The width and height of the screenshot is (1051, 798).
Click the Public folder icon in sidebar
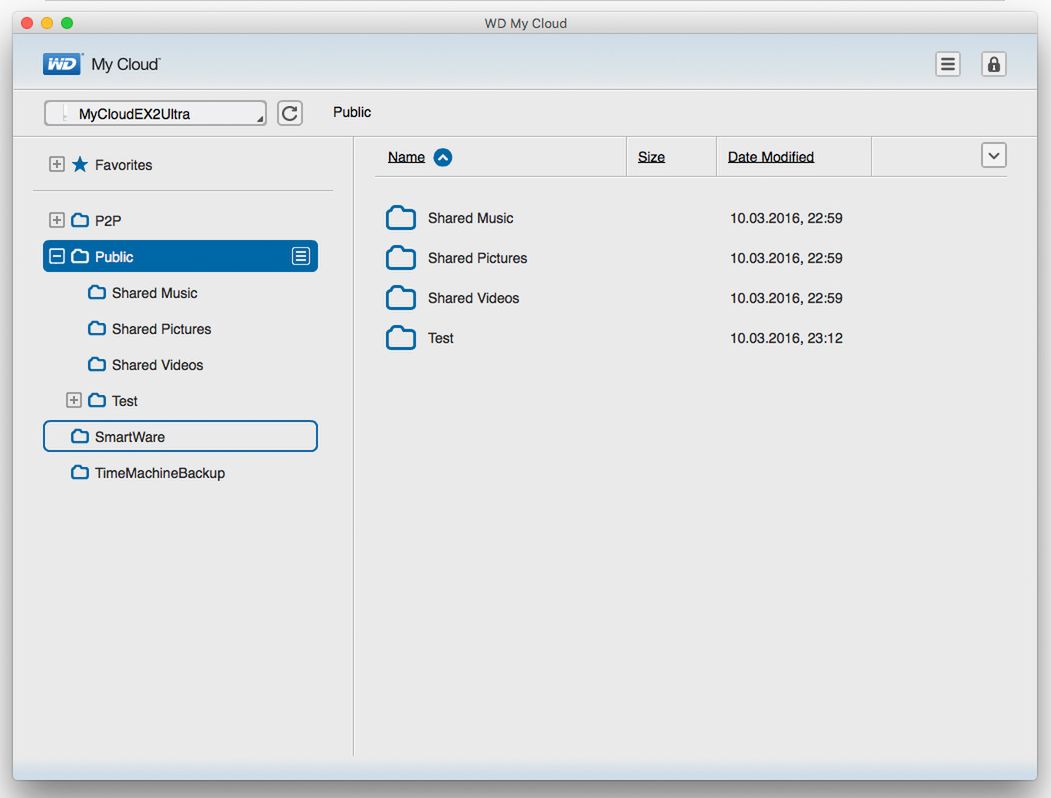click(80, 256)
